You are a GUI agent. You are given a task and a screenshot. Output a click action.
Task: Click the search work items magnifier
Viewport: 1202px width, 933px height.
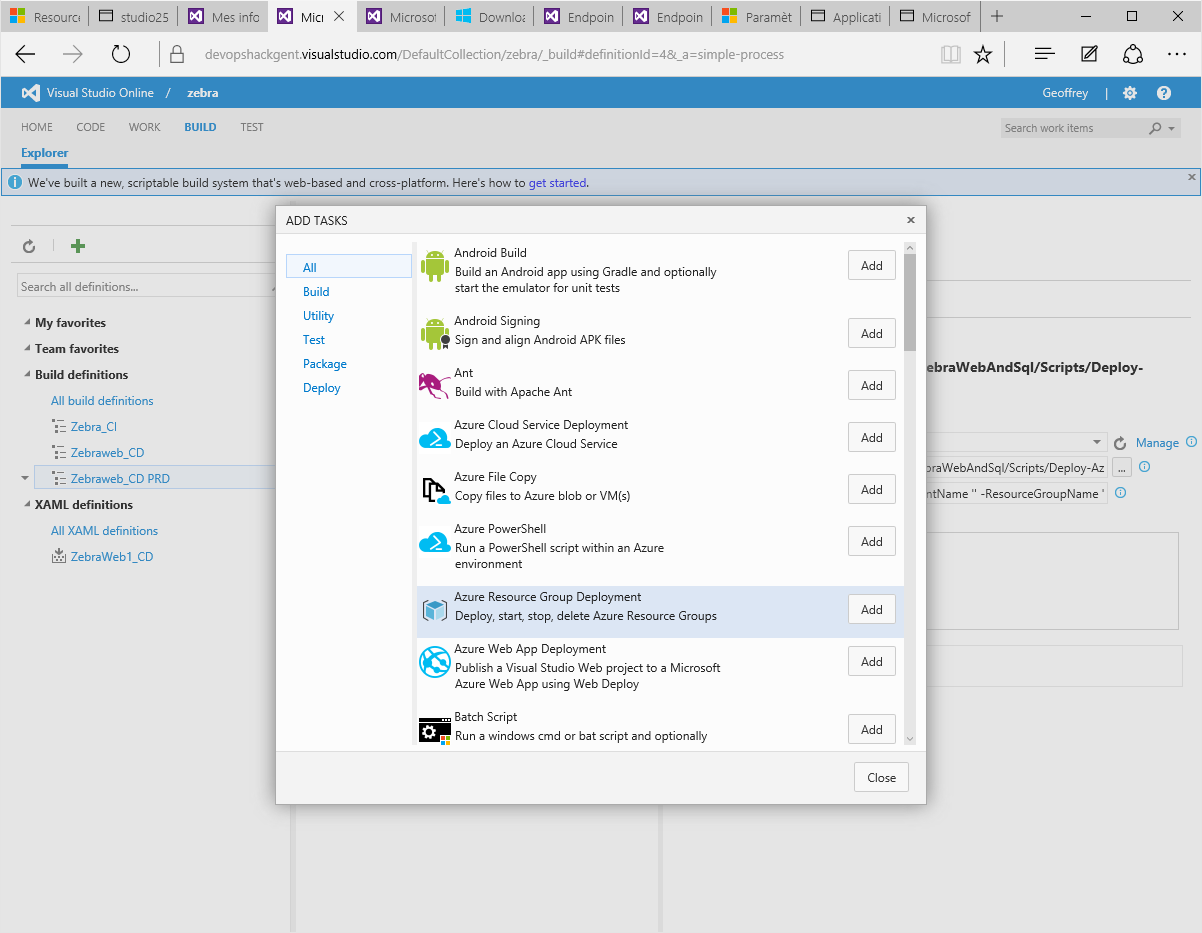tap(1155, 128)
